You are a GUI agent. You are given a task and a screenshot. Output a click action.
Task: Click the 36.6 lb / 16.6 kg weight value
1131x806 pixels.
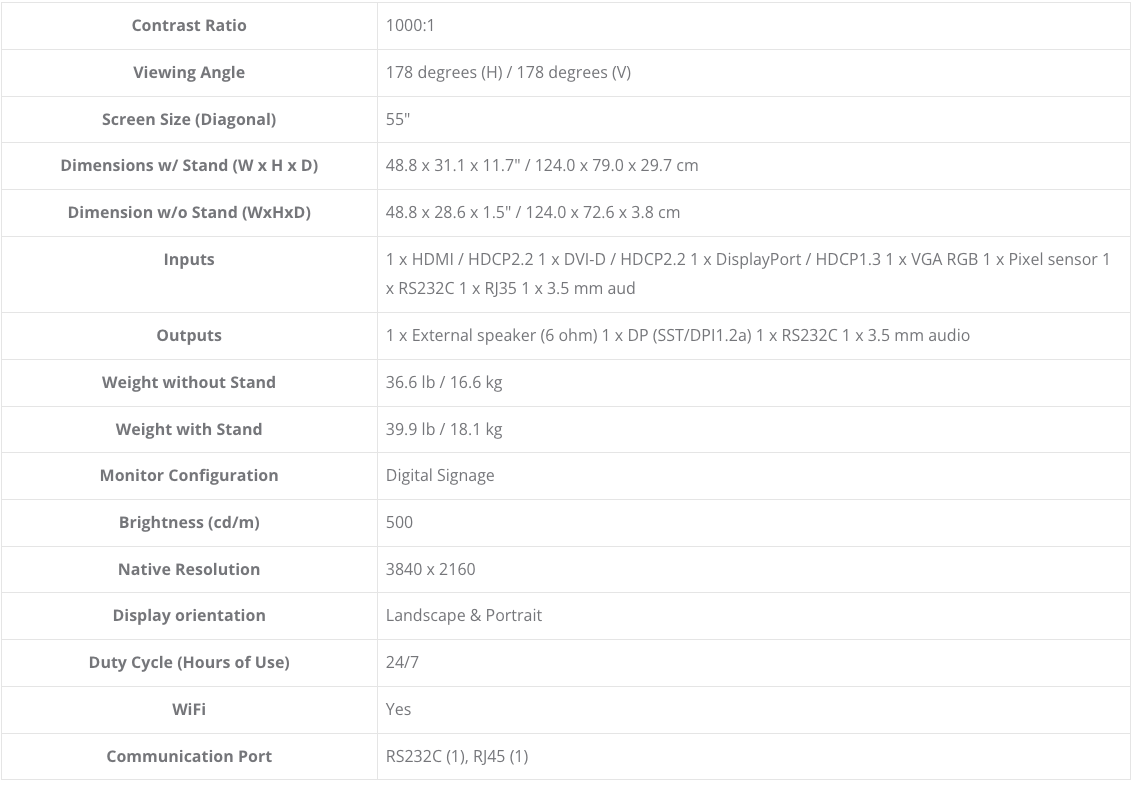[x=444, y=382]
